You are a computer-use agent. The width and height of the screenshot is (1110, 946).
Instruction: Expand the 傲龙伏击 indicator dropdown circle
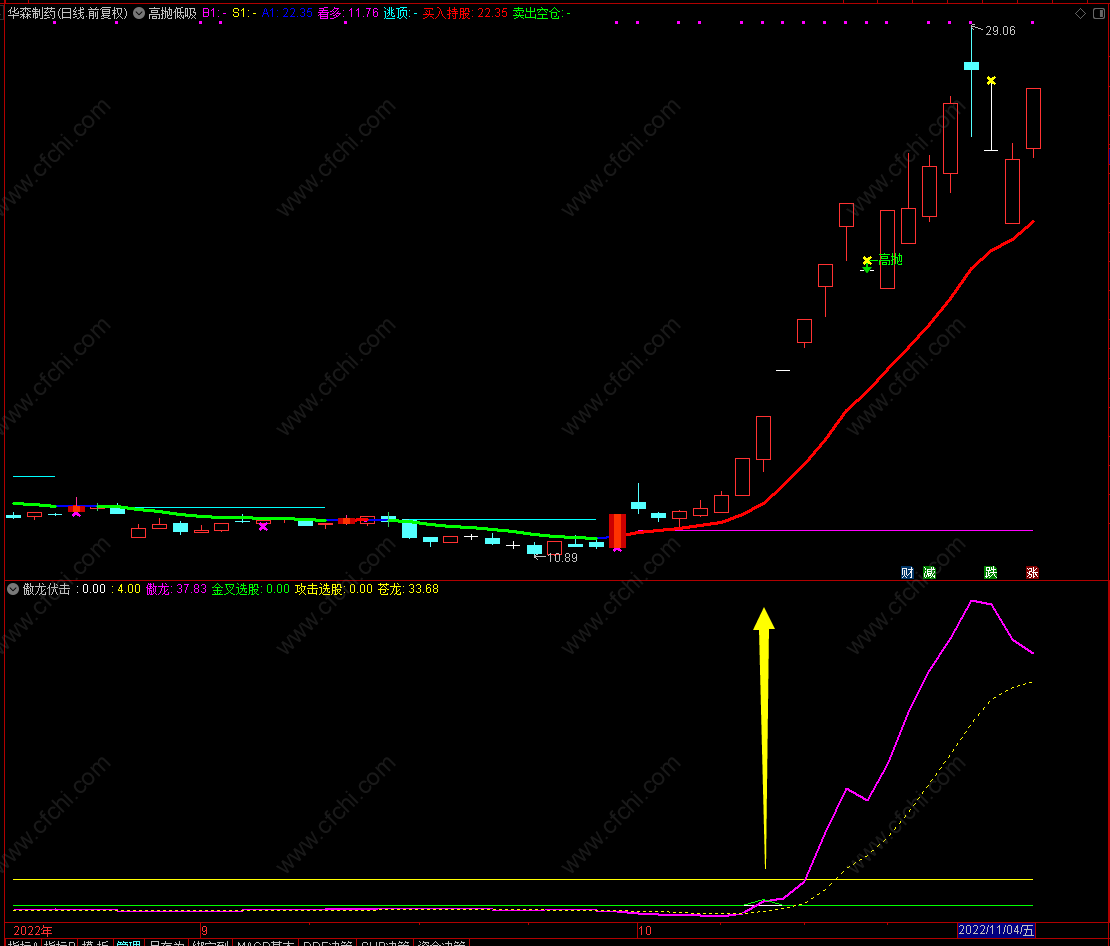[x=13, y=589]
